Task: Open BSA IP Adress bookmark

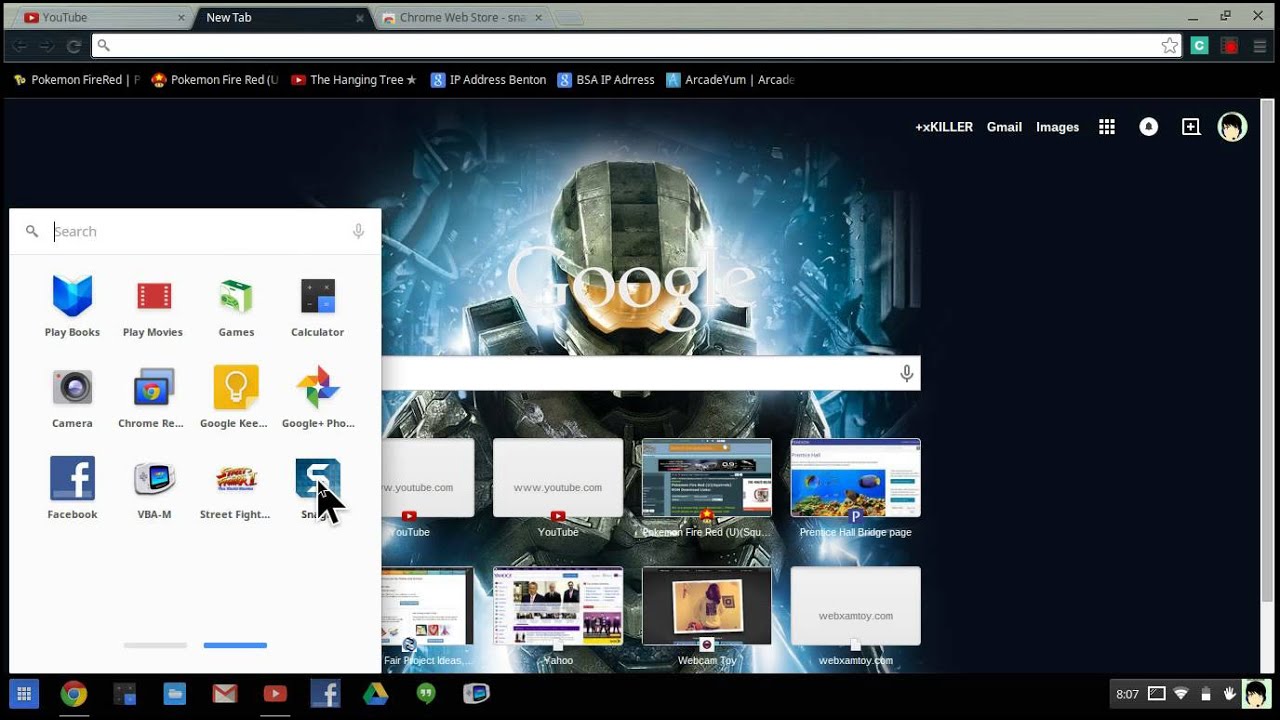Action: 606,80
